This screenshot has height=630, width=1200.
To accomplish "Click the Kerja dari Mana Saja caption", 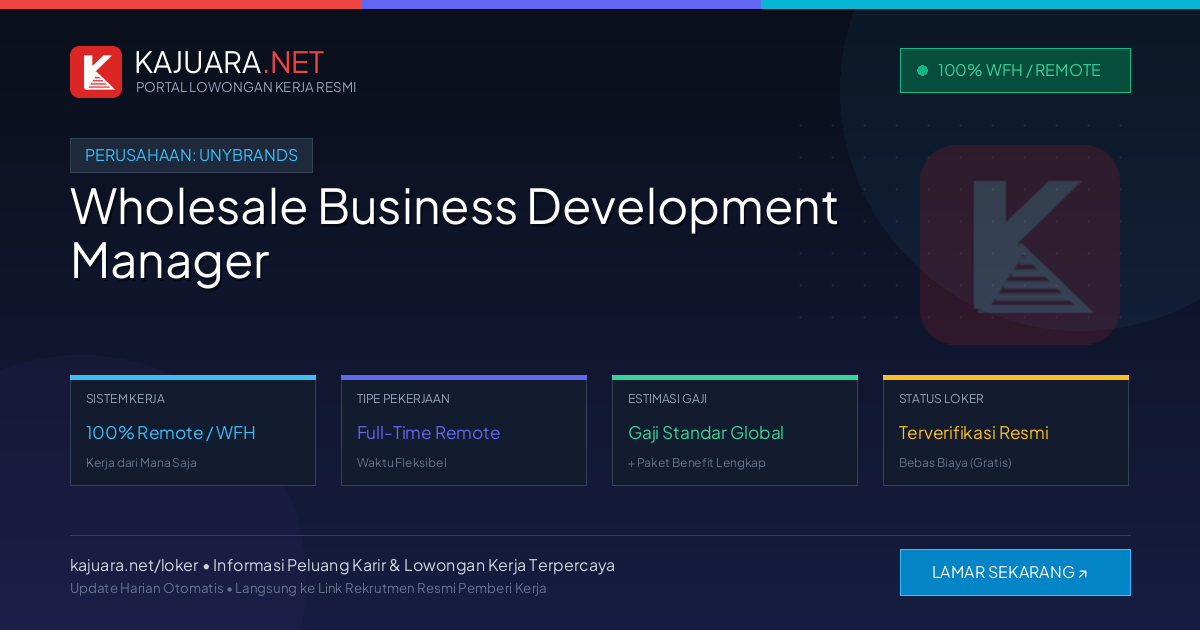I will click(141, 463).
